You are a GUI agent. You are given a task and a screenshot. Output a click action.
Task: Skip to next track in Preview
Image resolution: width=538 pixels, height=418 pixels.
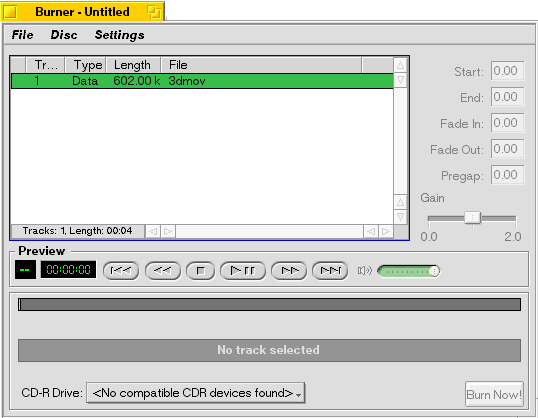point(330,271)
